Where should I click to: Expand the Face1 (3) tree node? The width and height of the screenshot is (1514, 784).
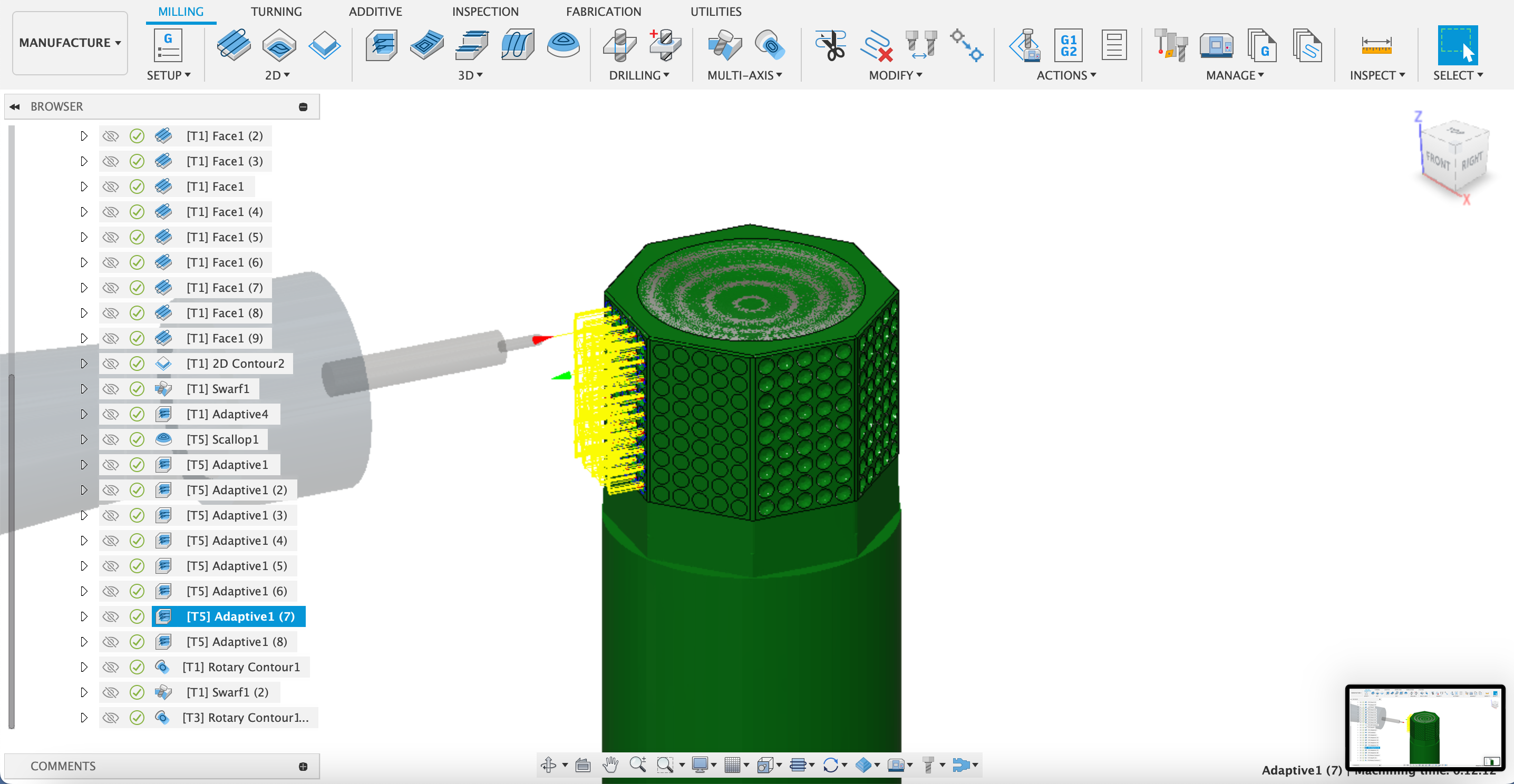click(x=83, y=162)
